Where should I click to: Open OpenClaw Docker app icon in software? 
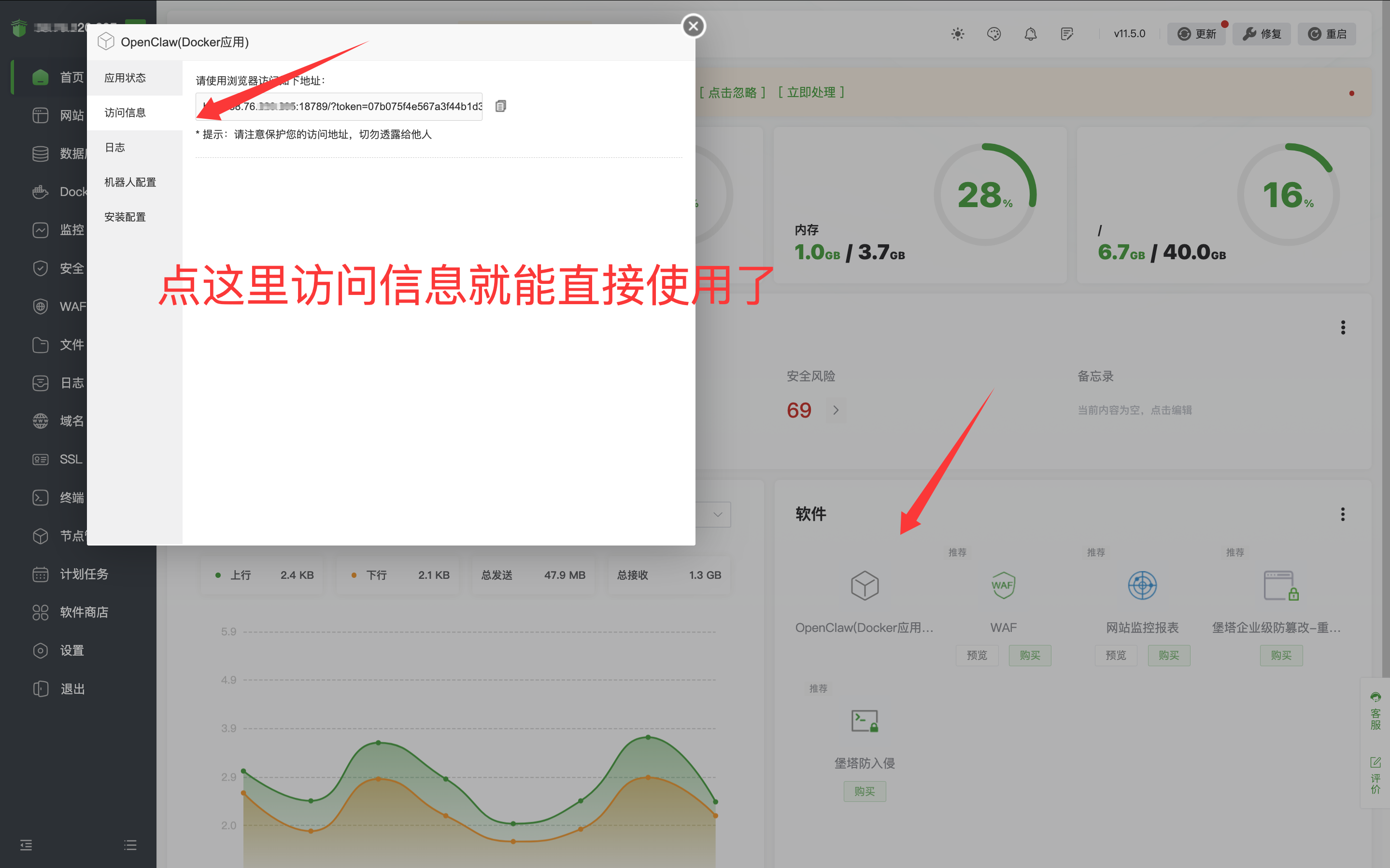point(864,586)
